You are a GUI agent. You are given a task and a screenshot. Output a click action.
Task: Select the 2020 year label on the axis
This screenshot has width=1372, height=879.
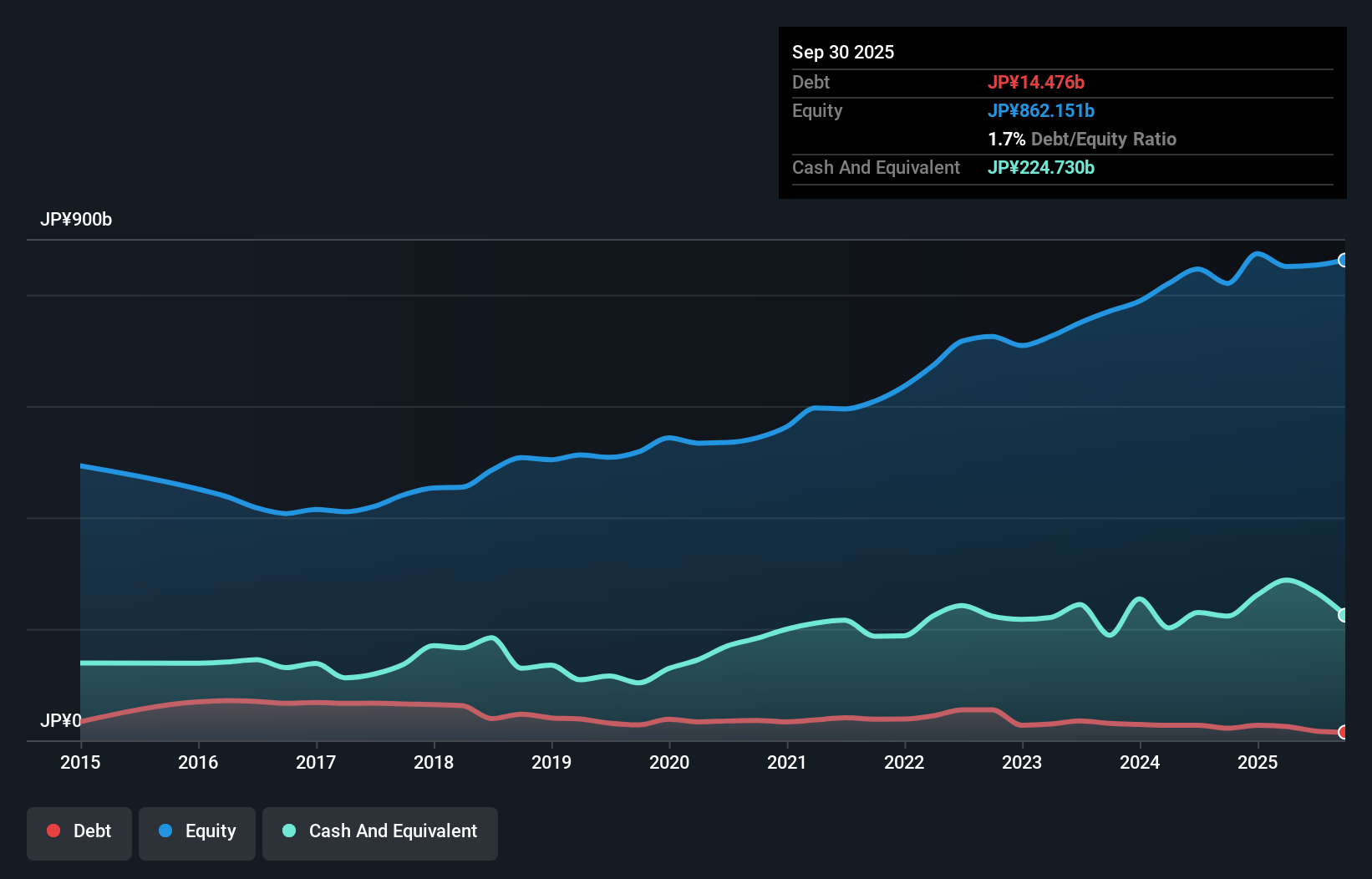[x=668, y=763]
